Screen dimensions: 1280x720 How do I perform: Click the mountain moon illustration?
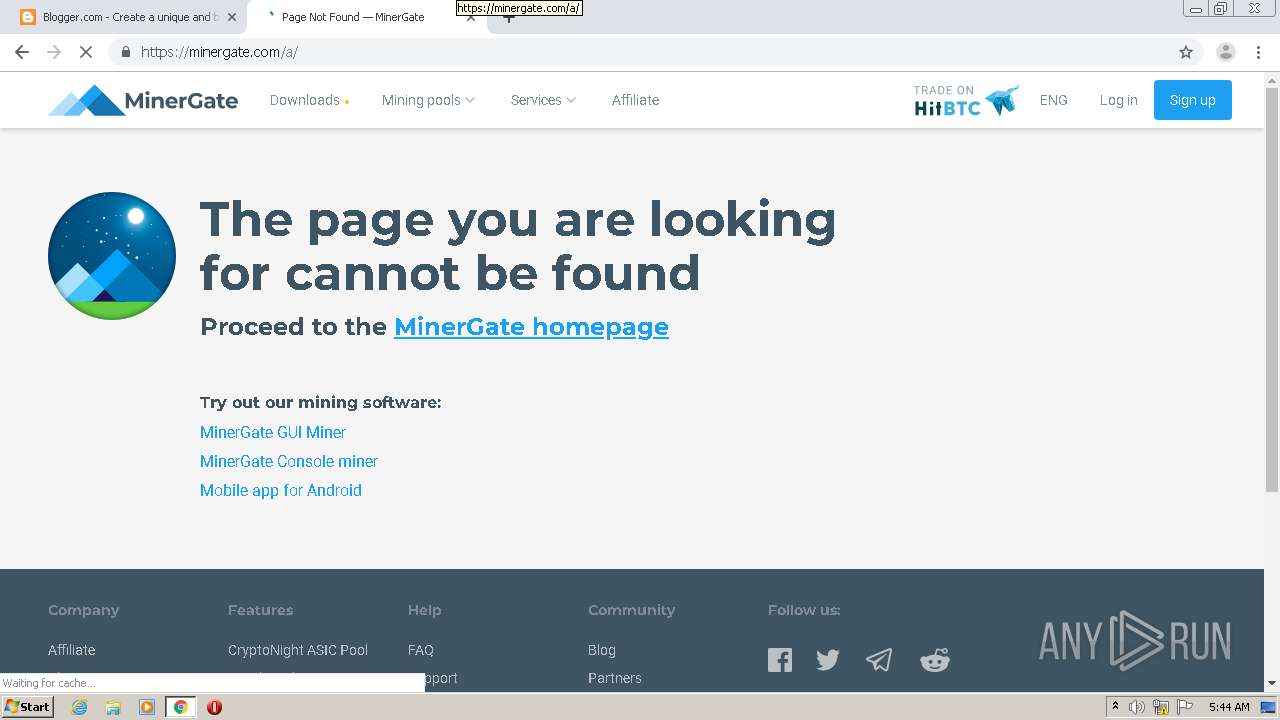[112, 256]
